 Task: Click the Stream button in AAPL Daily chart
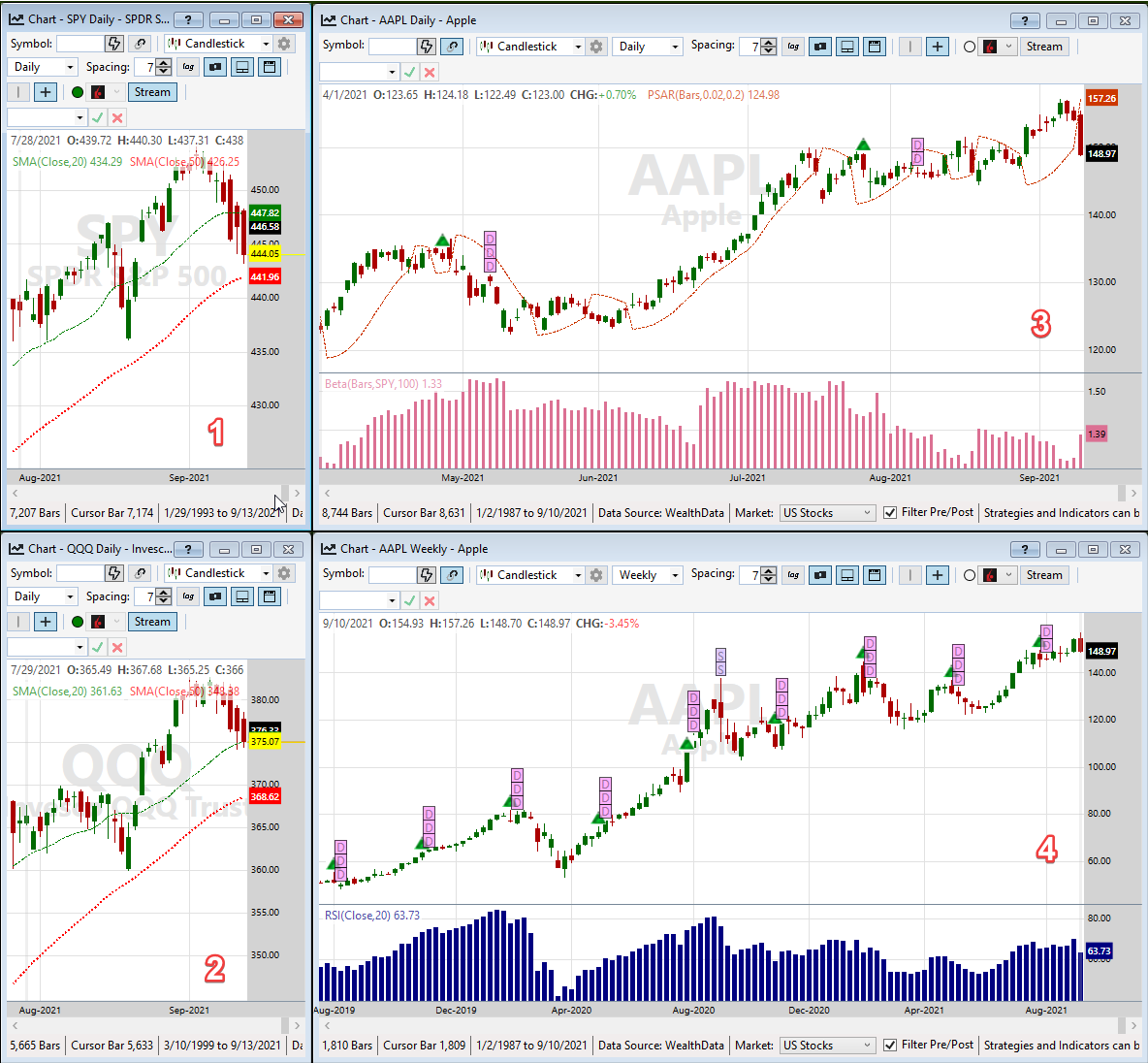1044,47
